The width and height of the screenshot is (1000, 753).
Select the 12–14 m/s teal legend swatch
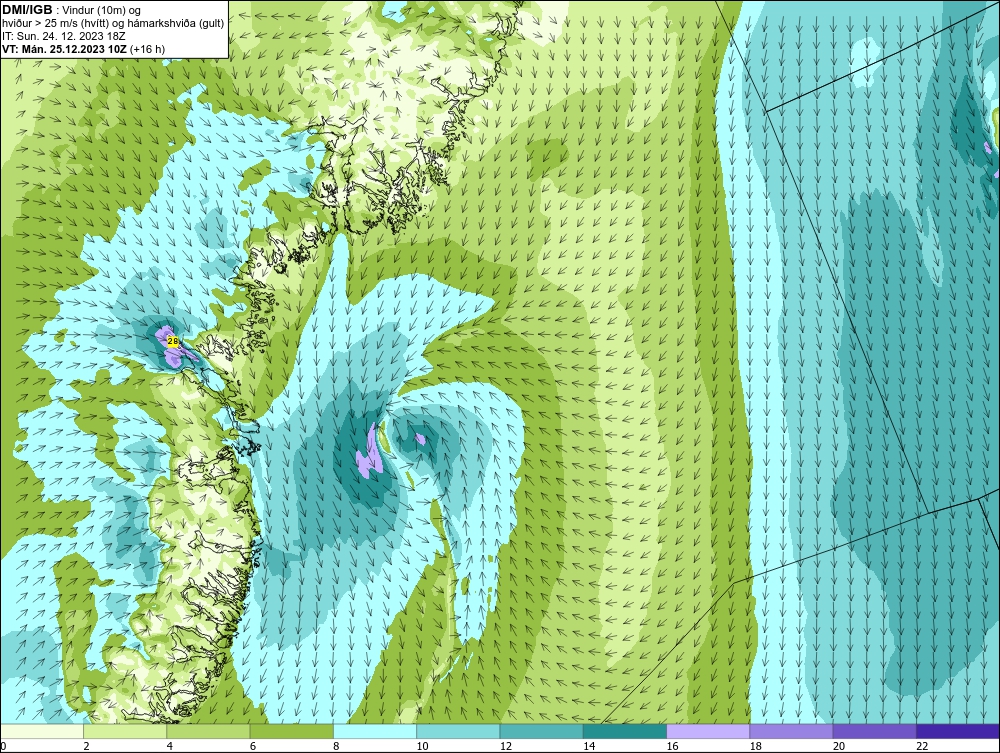coord(541,731)
